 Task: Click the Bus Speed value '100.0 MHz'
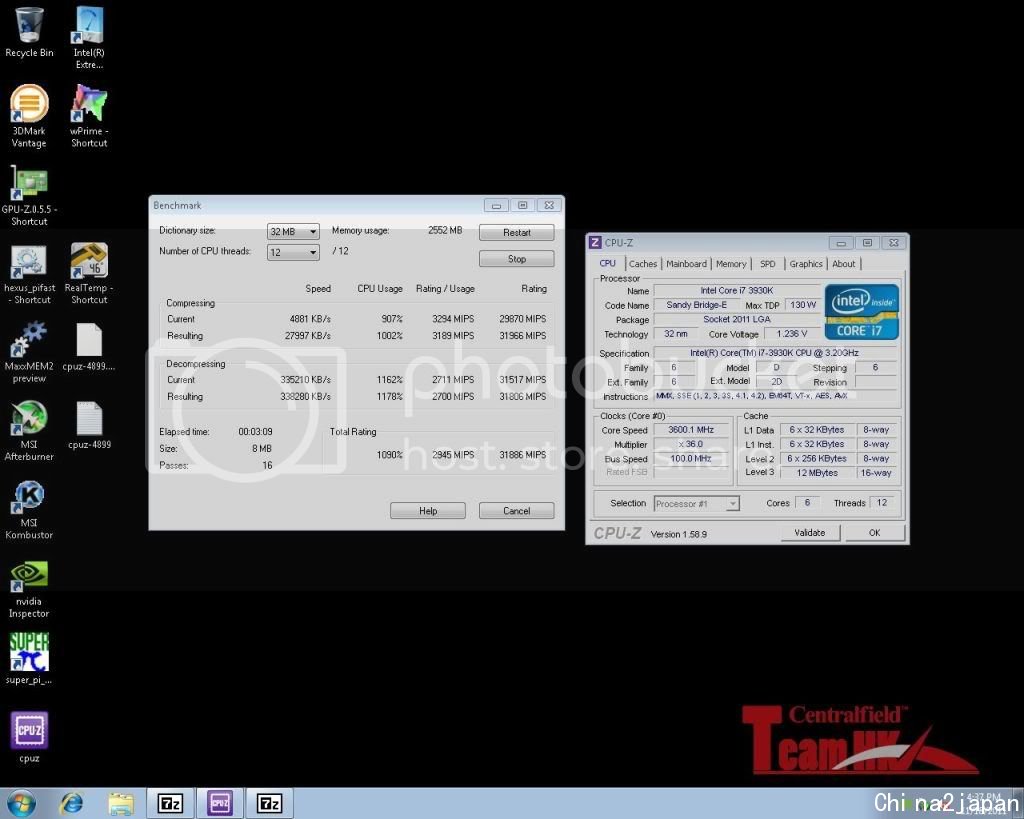691,458
